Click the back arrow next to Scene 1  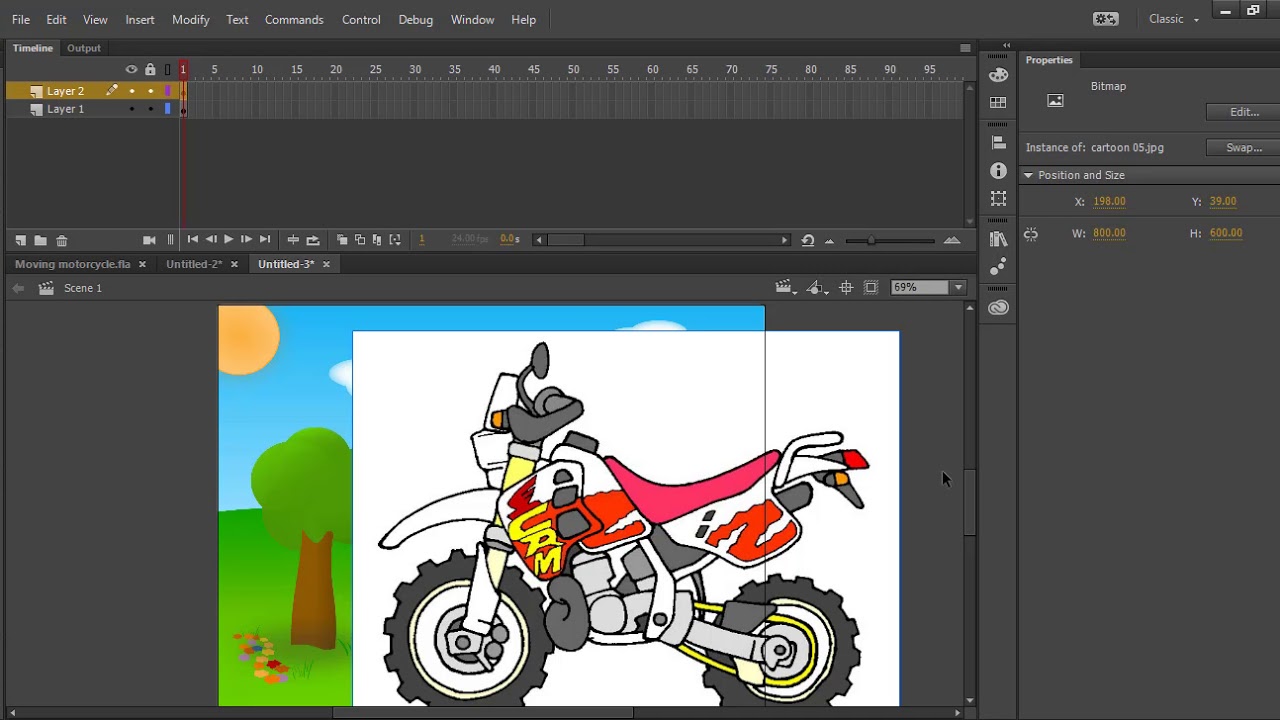(18, 288)
